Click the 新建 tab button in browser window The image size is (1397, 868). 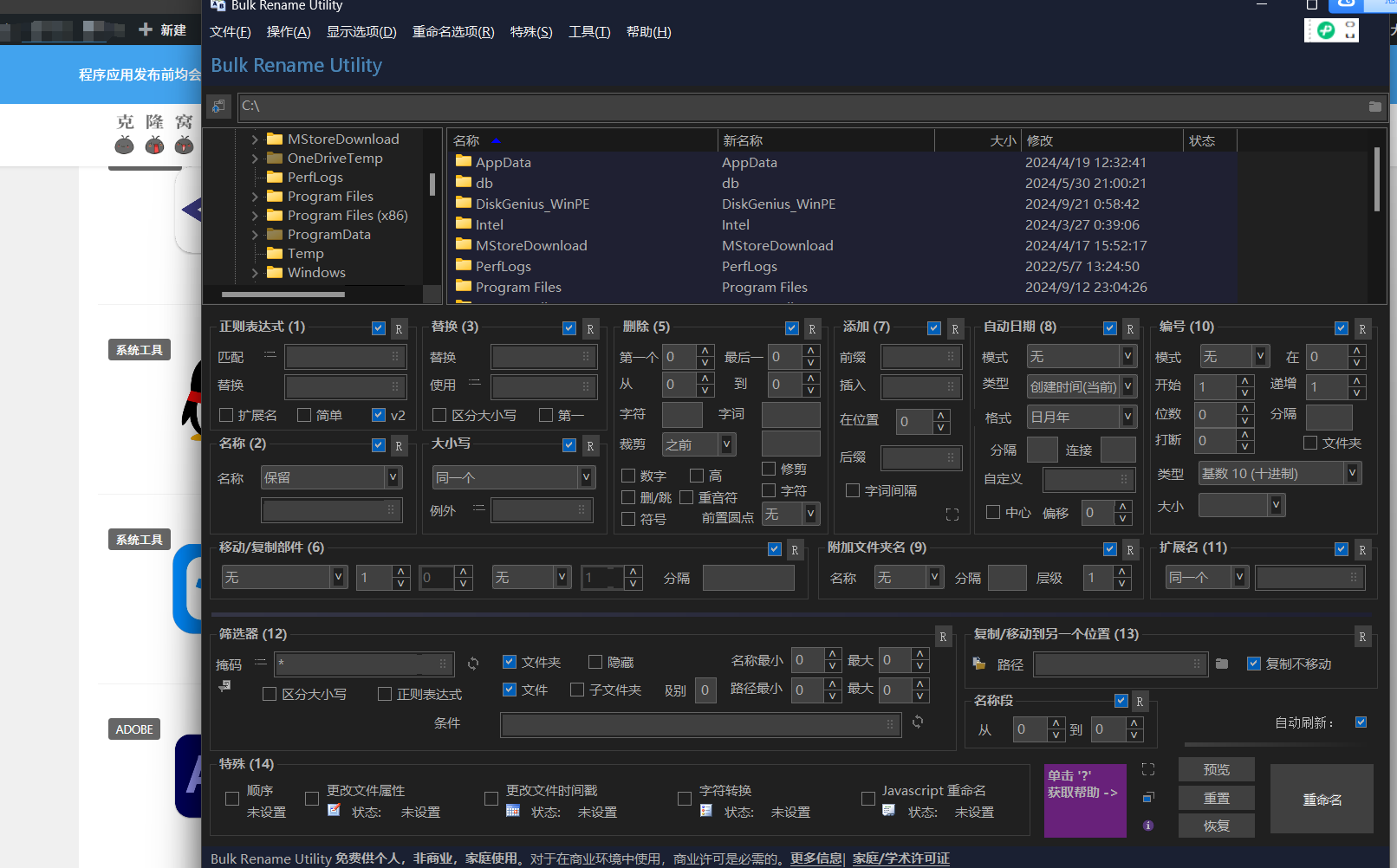point(163,30)
